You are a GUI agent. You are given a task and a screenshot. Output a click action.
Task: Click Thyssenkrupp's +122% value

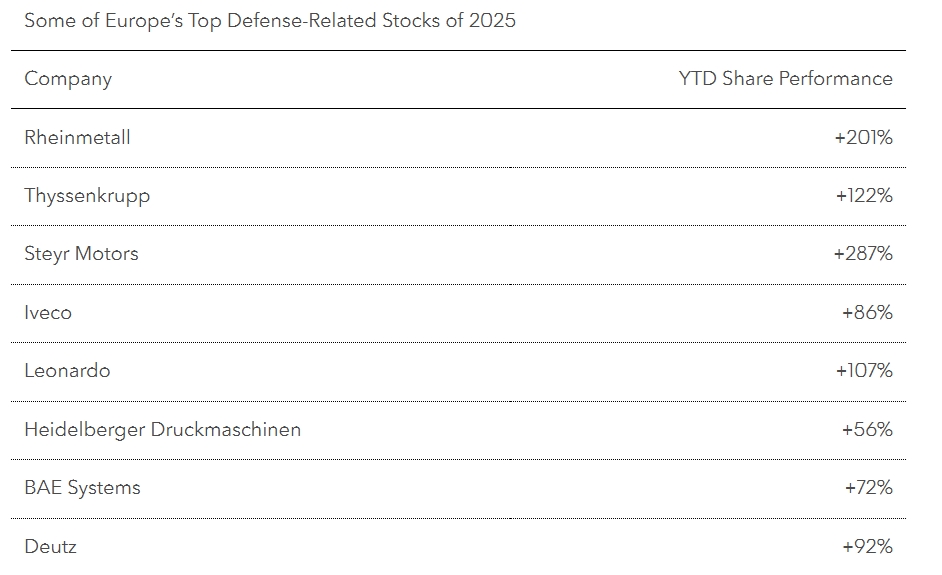[864, 195]
